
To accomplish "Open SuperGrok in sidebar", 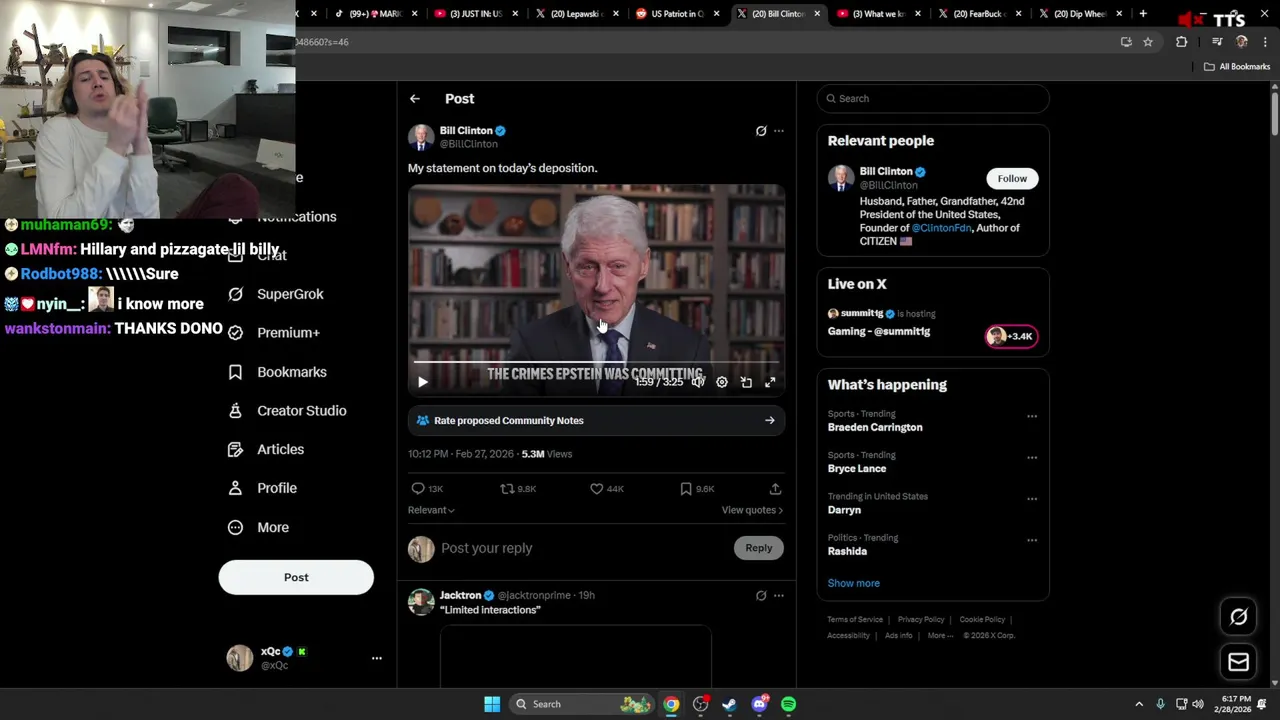I will point(276,294).
